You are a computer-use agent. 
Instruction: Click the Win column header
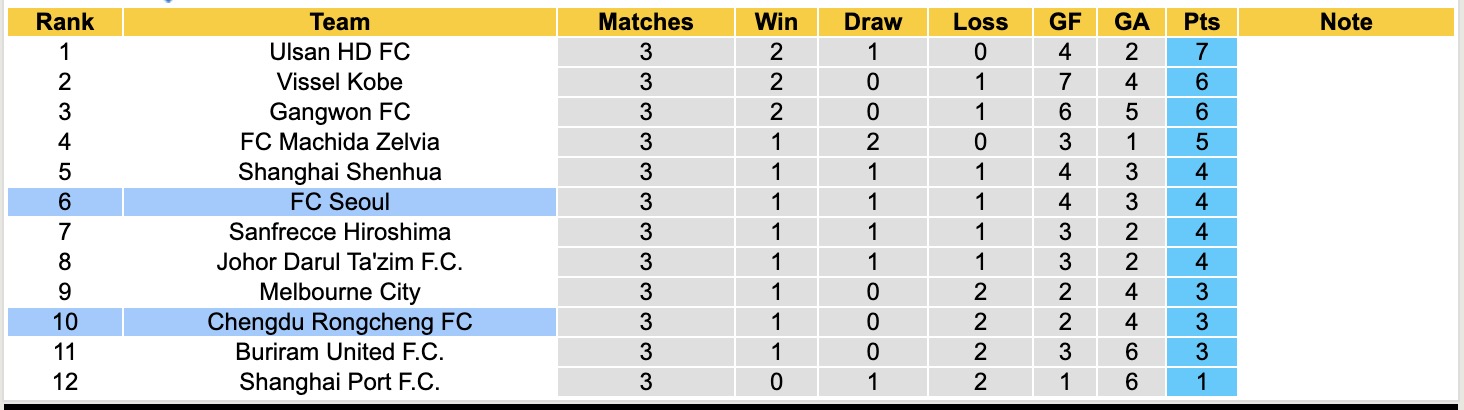pos(776,22)
